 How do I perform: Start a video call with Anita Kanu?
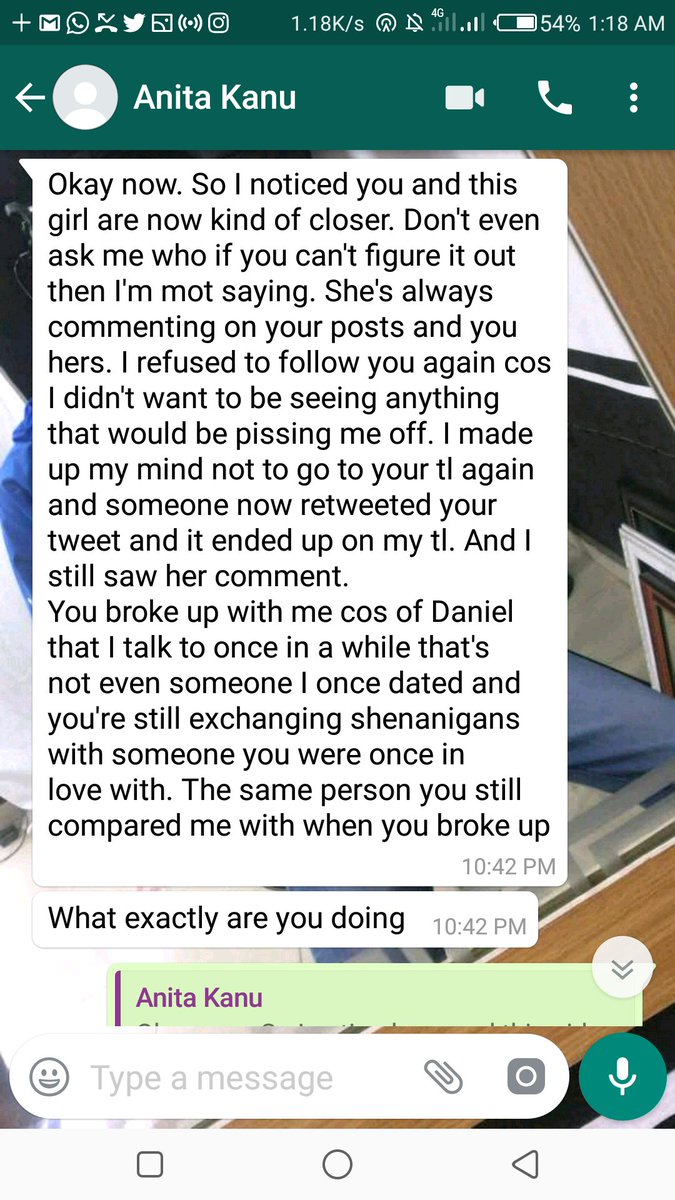tap(465, 97)
